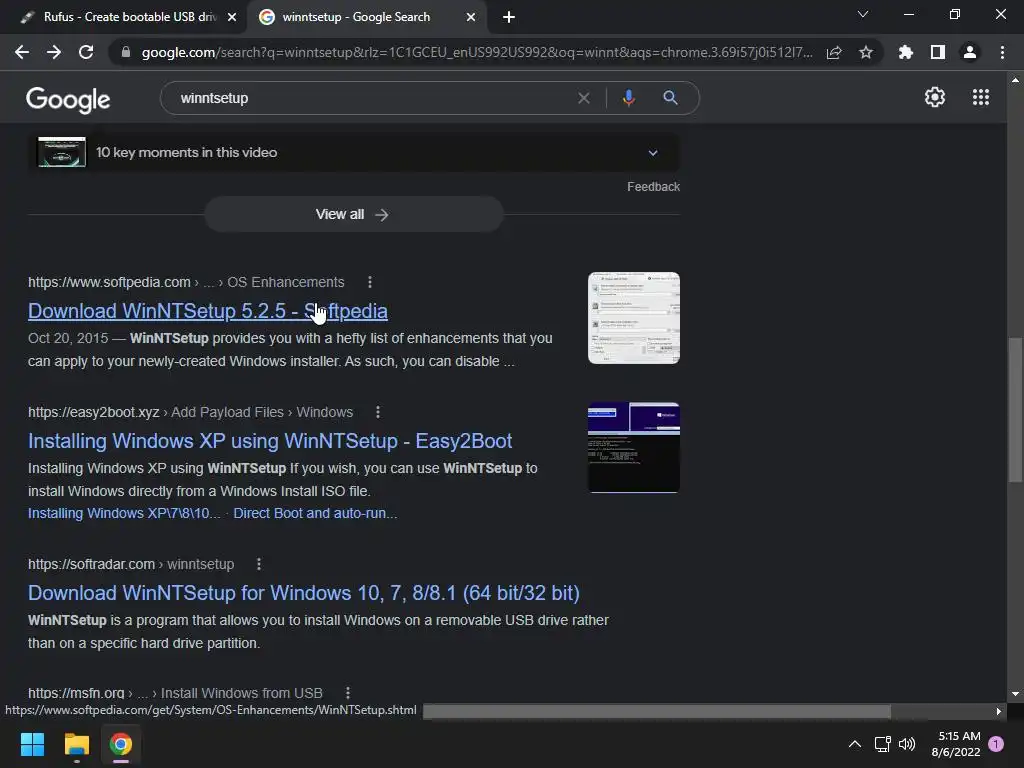The height and width of the screenshot is (768, 1024).
Task: Click the vertical page scrollbar thumb
Action: (x=1015, y=410)
